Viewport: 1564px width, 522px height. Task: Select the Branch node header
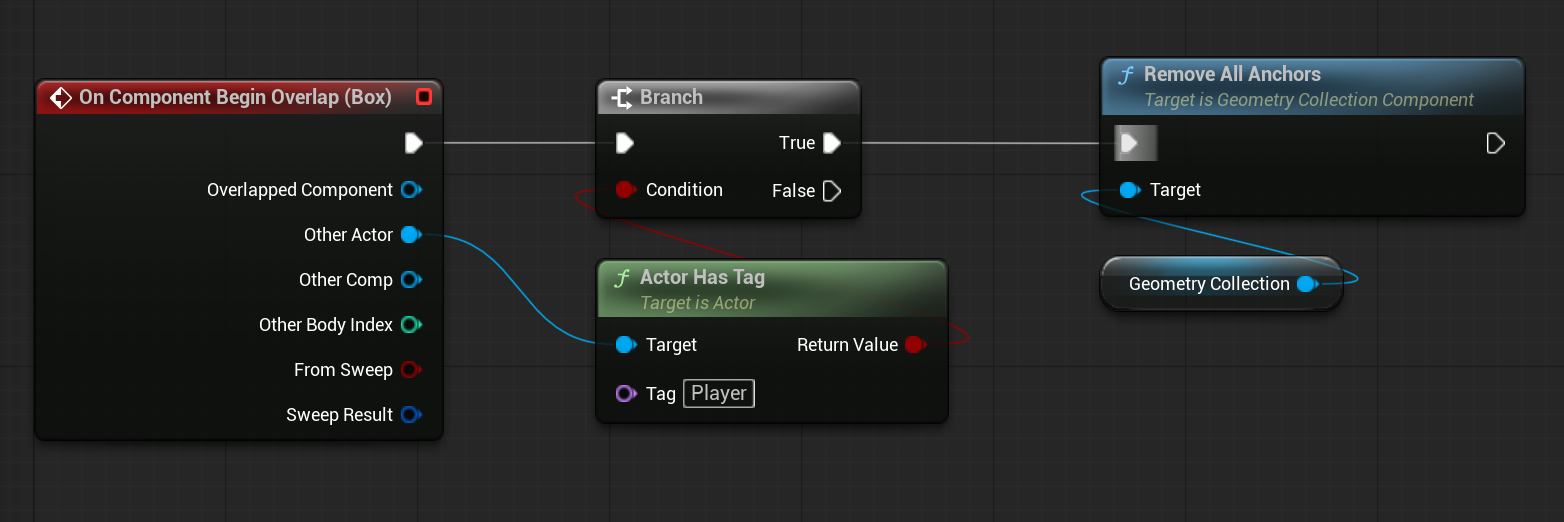click(x=728, y=97)
